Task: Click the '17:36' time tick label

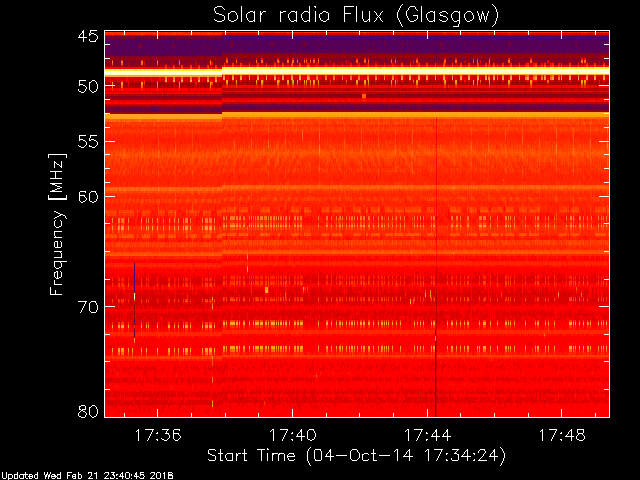Action: click(x=158, y=436)
